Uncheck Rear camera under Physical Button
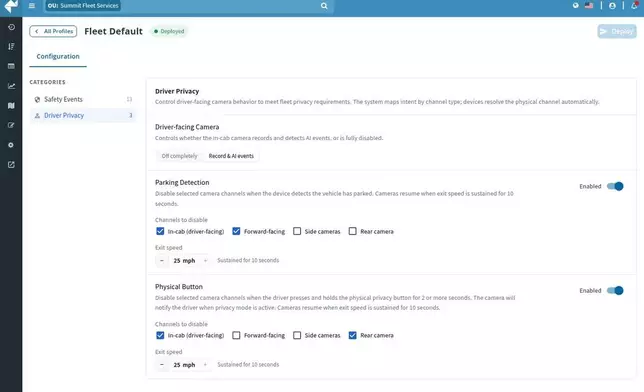Image resolution: width=644 pixels, height=392 pixels. (352, 335)
